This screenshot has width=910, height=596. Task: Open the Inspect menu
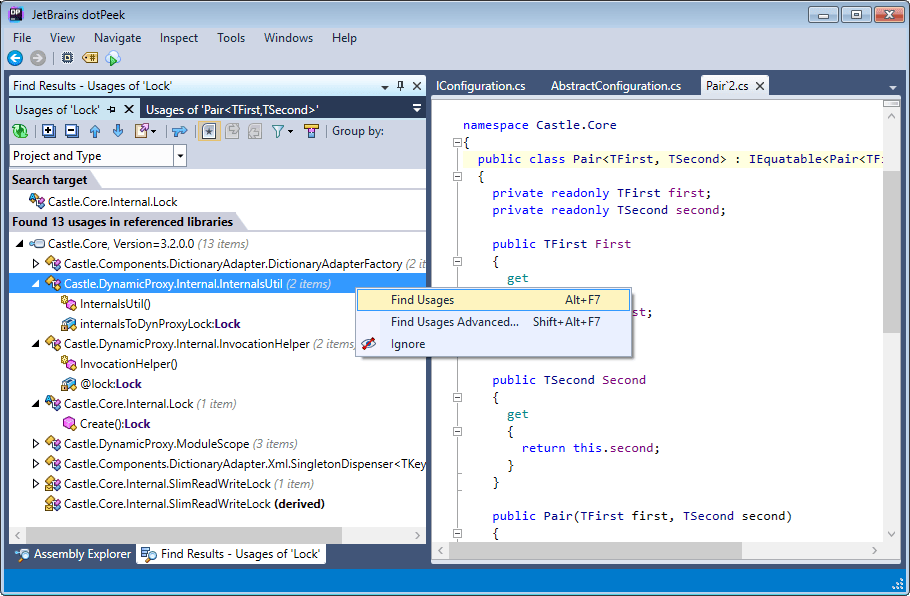[179, 38]
